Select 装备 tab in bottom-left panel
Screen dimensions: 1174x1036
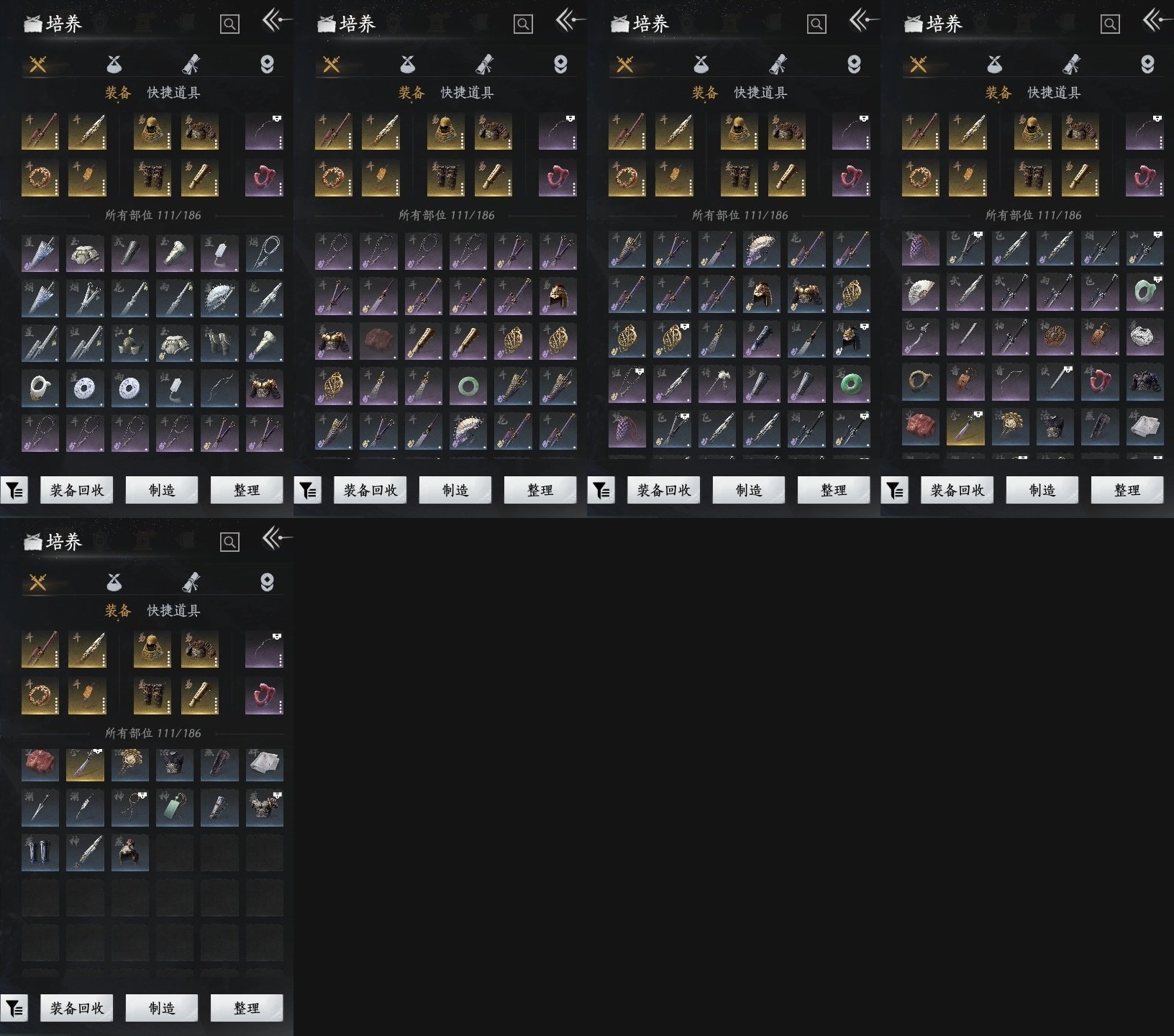[x=118, y=611]
